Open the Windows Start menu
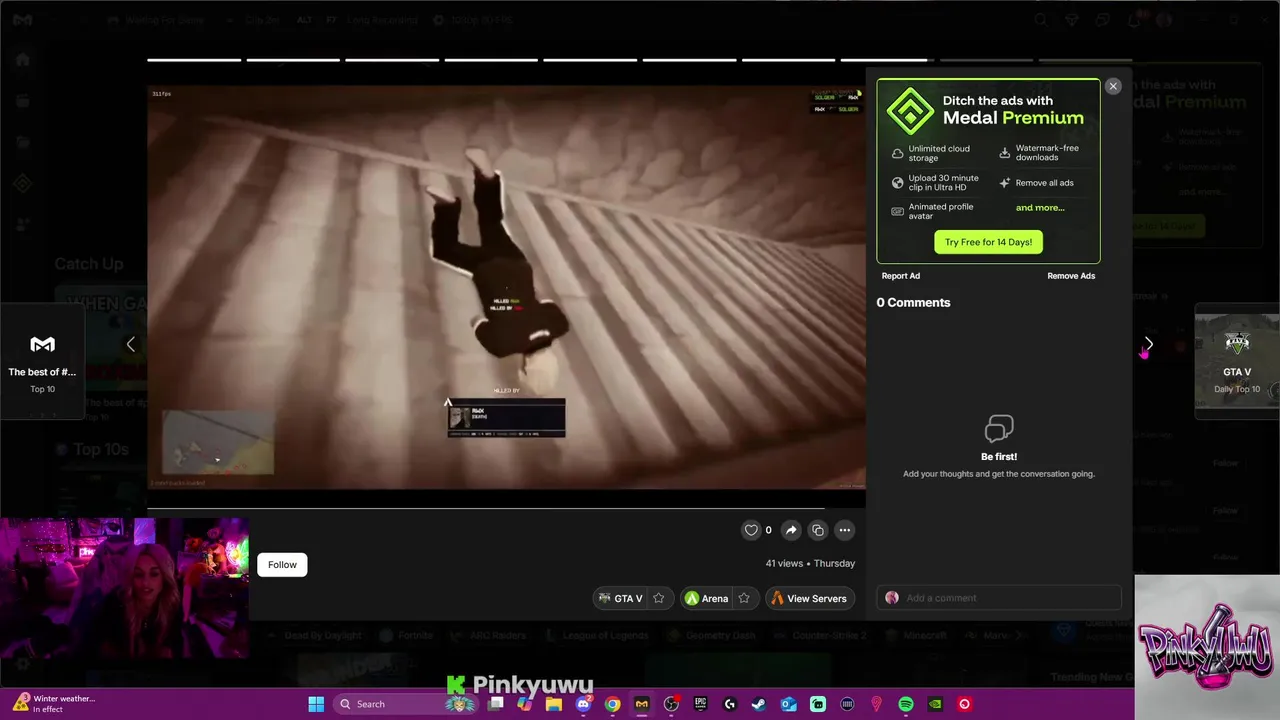1280x720 pixels. pos(316,704)
